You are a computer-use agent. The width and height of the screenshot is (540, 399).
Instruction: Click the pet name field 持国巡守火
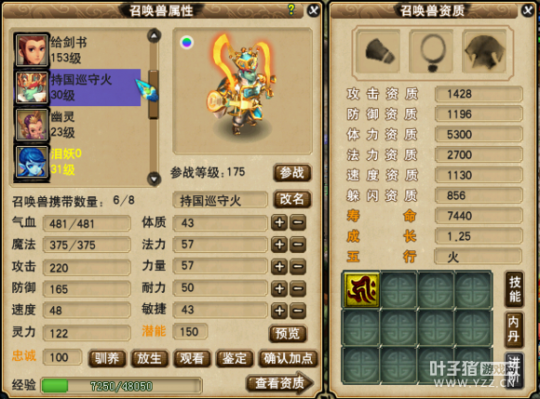coord(220,200)
